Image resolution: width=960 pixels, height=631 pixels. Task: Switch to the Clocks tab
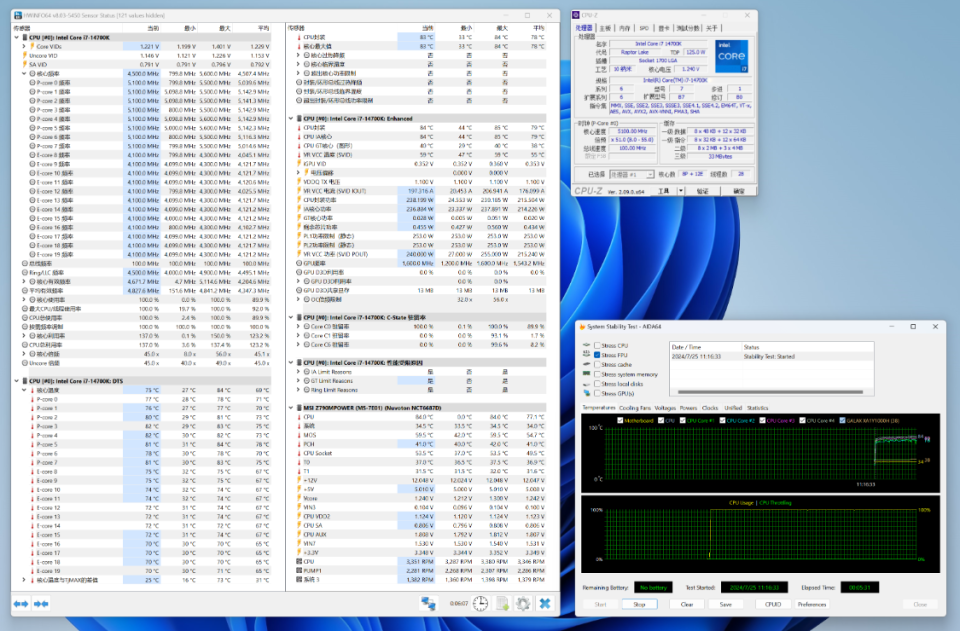pos(710,408)
